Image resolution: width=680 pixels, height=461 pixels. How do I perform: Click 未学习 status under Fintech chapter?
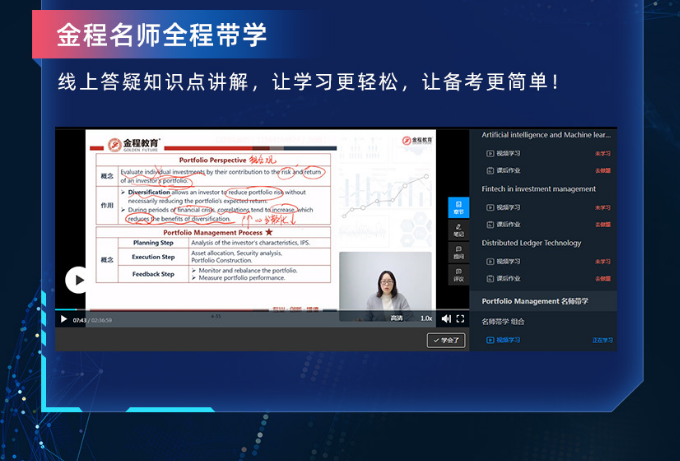[x=603, y=208]
